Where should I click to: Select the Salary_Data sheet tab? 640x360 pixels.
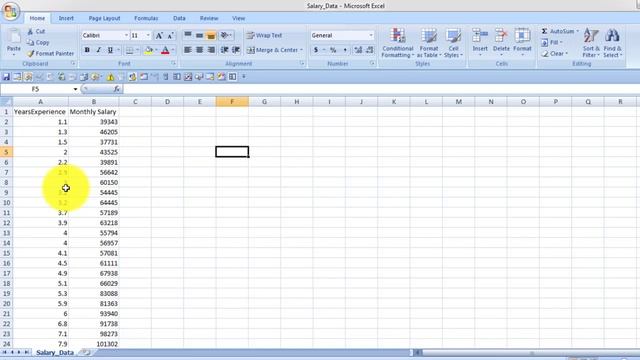coord(55,352)
